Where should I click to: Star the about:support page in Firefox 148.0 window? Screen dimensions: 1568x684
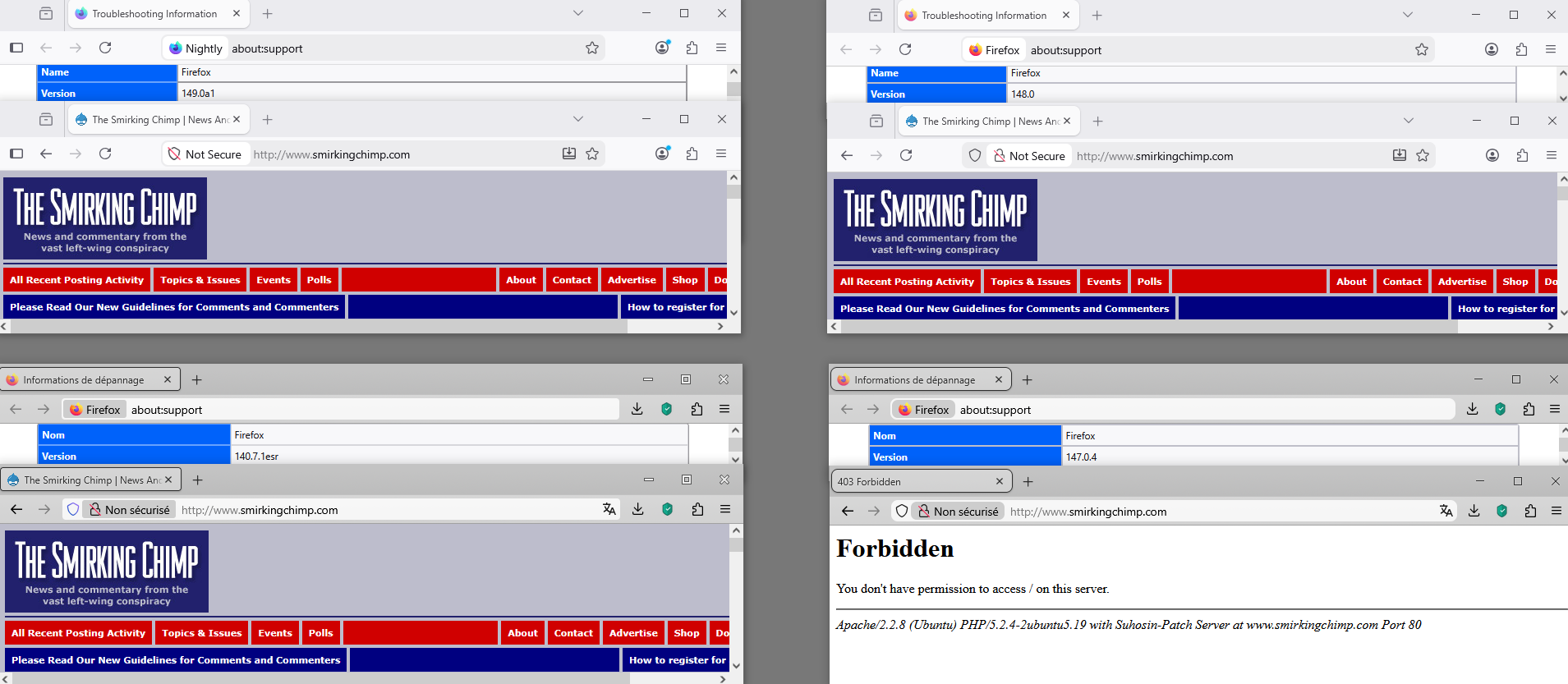point(1422,49)
